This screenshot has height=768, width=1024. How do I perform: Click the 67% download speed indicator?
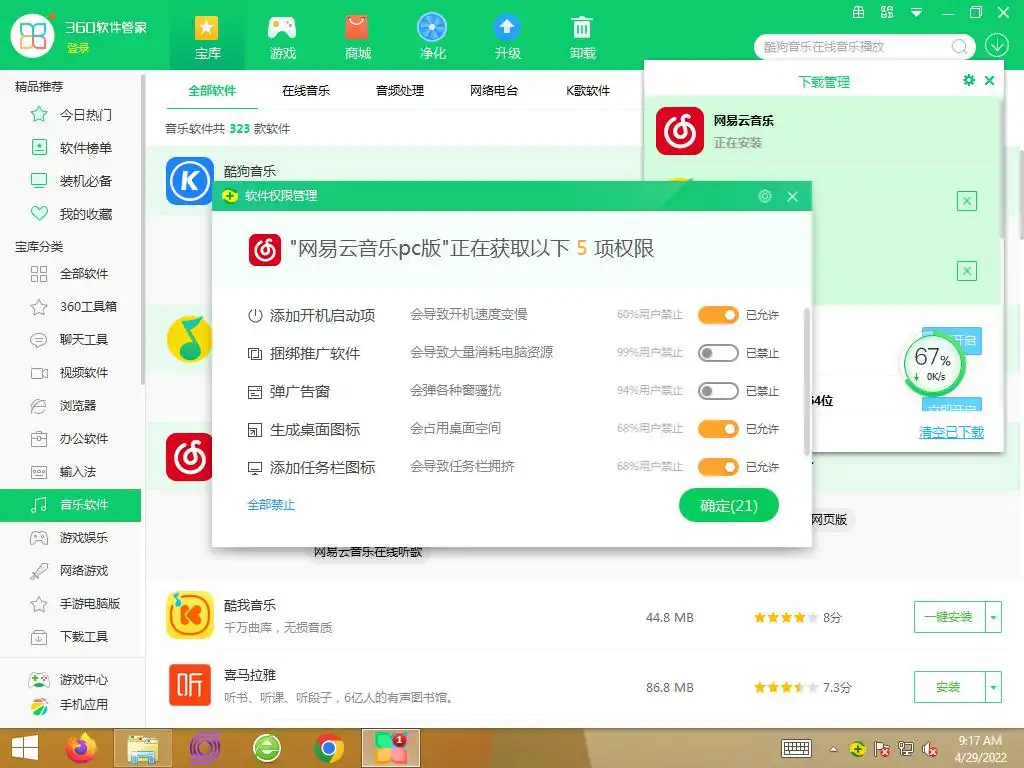pos(933,364)
